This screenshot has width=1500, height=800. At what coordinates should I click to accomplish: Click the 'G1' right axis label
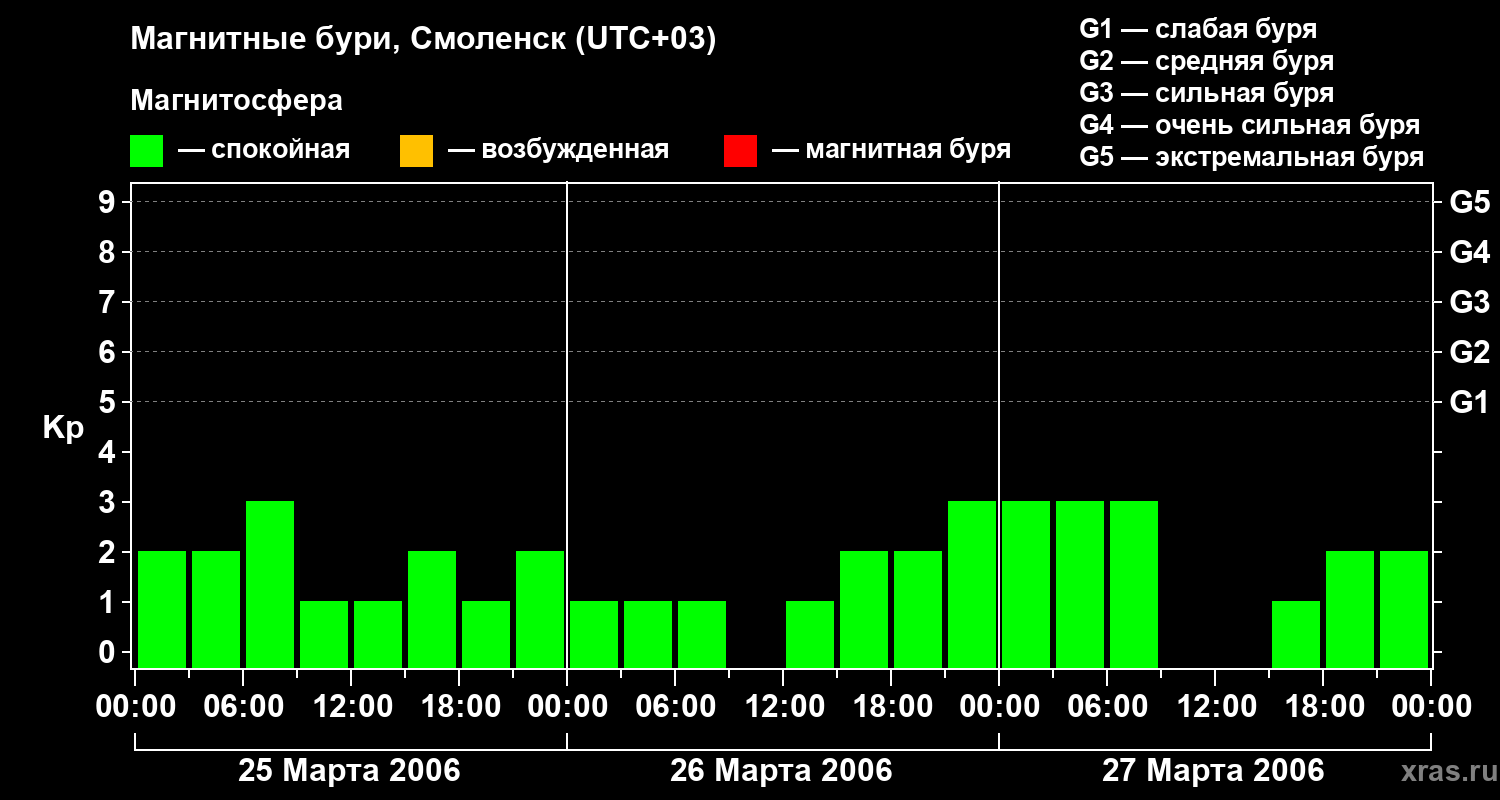(1469, 402)
